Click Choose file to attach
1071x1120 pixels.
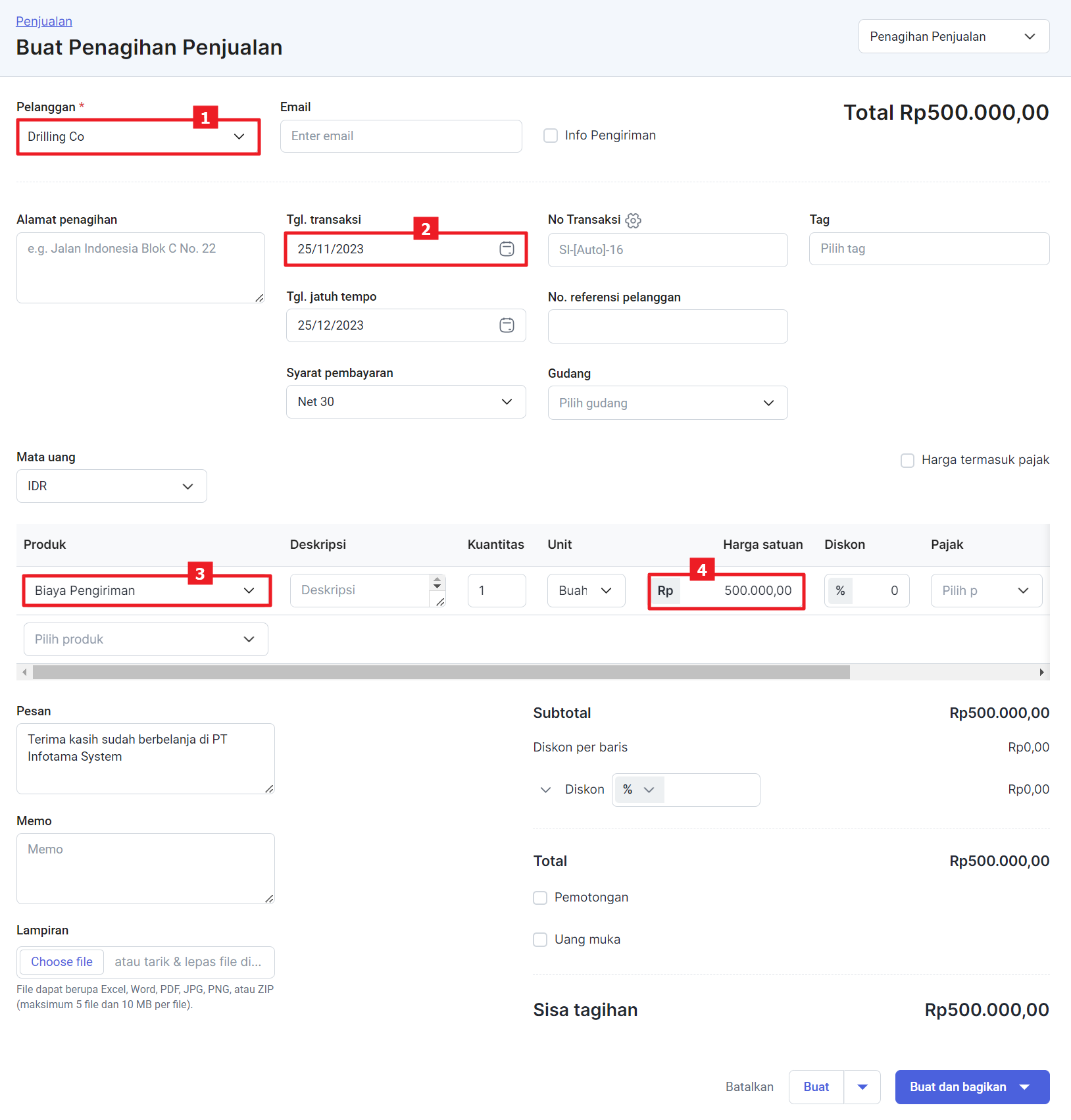[x=62, y=962]
